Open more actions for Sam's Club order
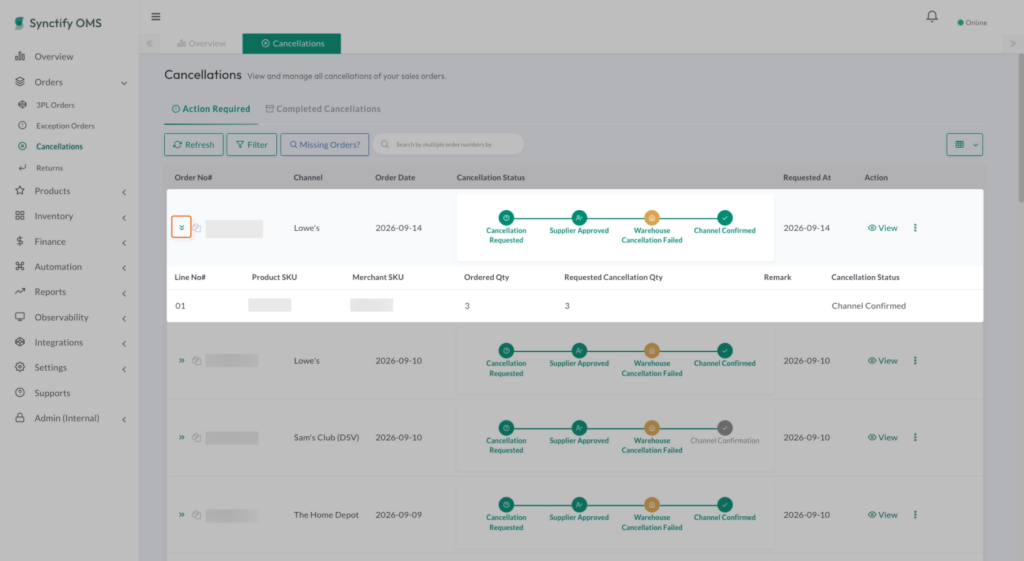1024x561 pixels. (915, 438)
